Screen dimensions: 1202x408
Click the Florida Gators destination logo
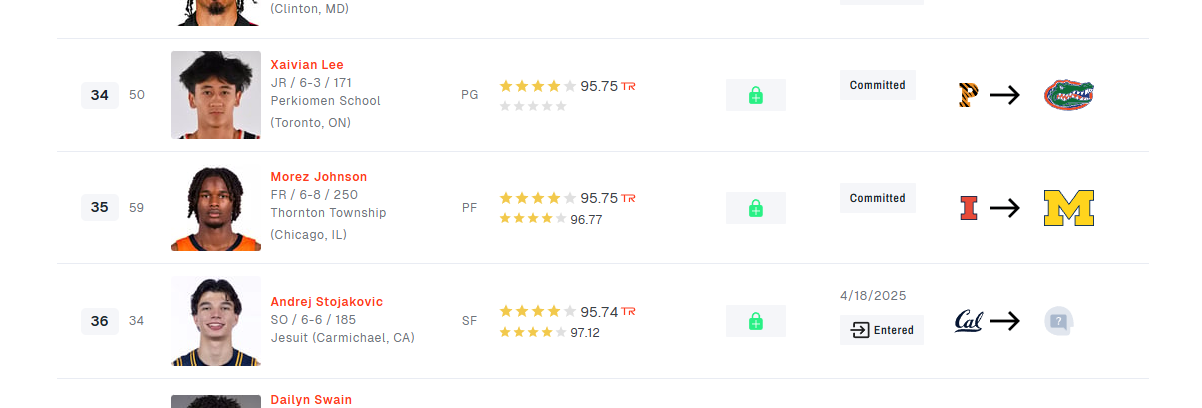pyautogui.click(x=1068, y=95)
